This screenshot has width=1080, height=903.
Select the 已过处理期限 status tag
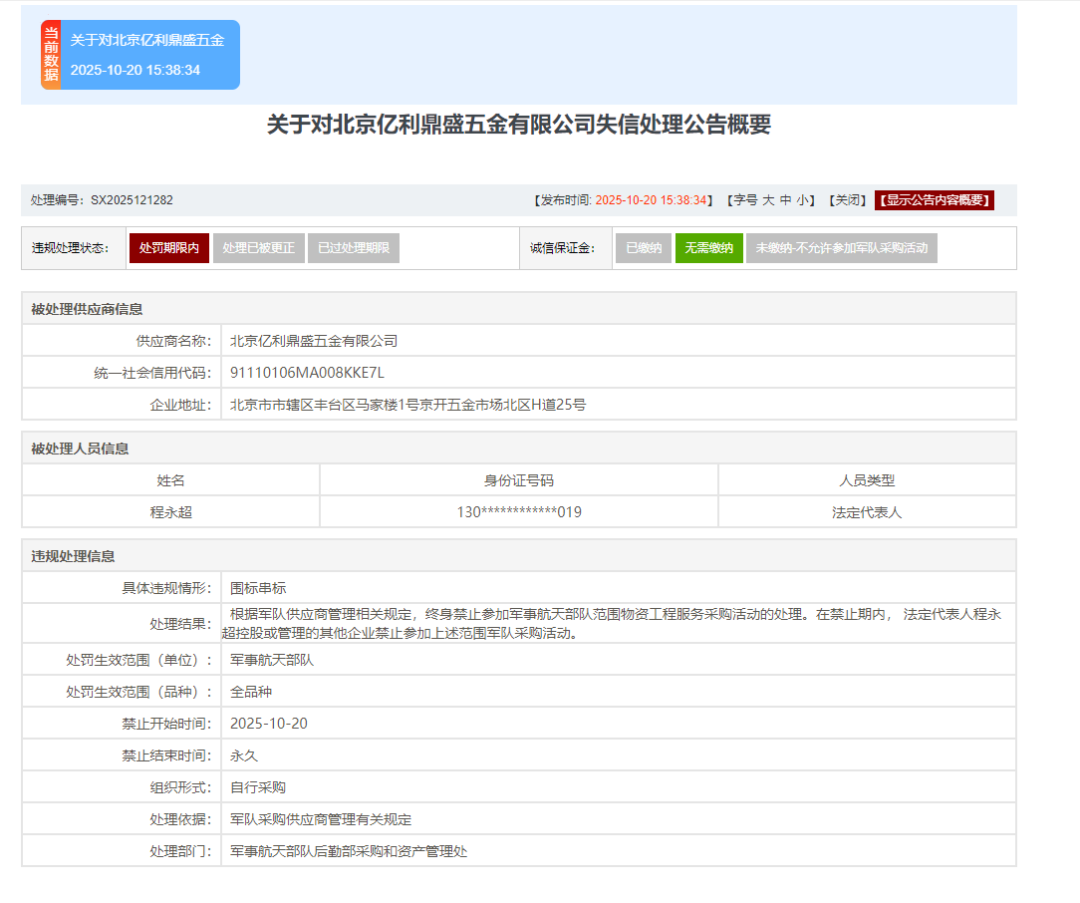tap(353, 248)
